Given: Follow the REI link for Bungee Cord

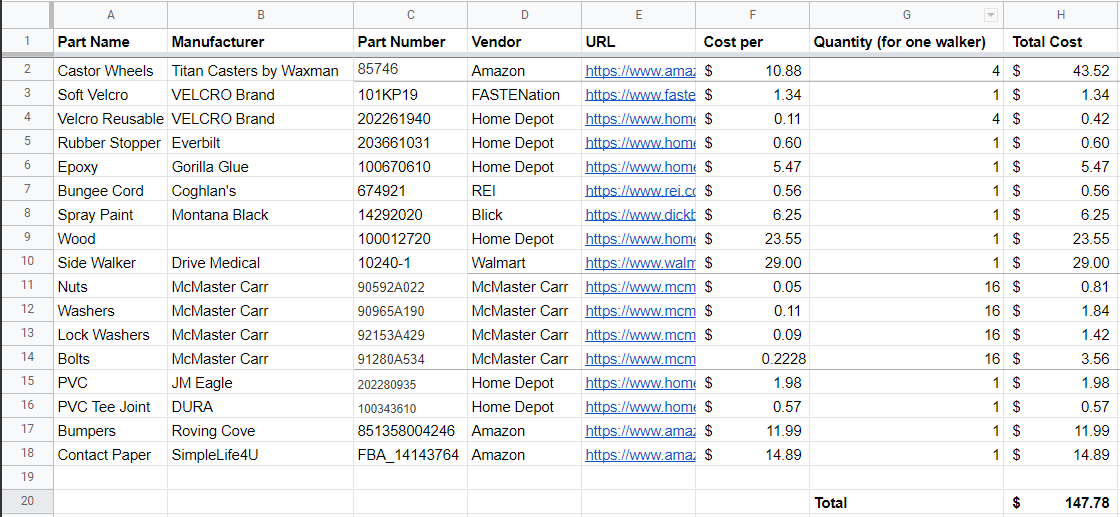Looking at the screenshot, I should coord(640,191).
